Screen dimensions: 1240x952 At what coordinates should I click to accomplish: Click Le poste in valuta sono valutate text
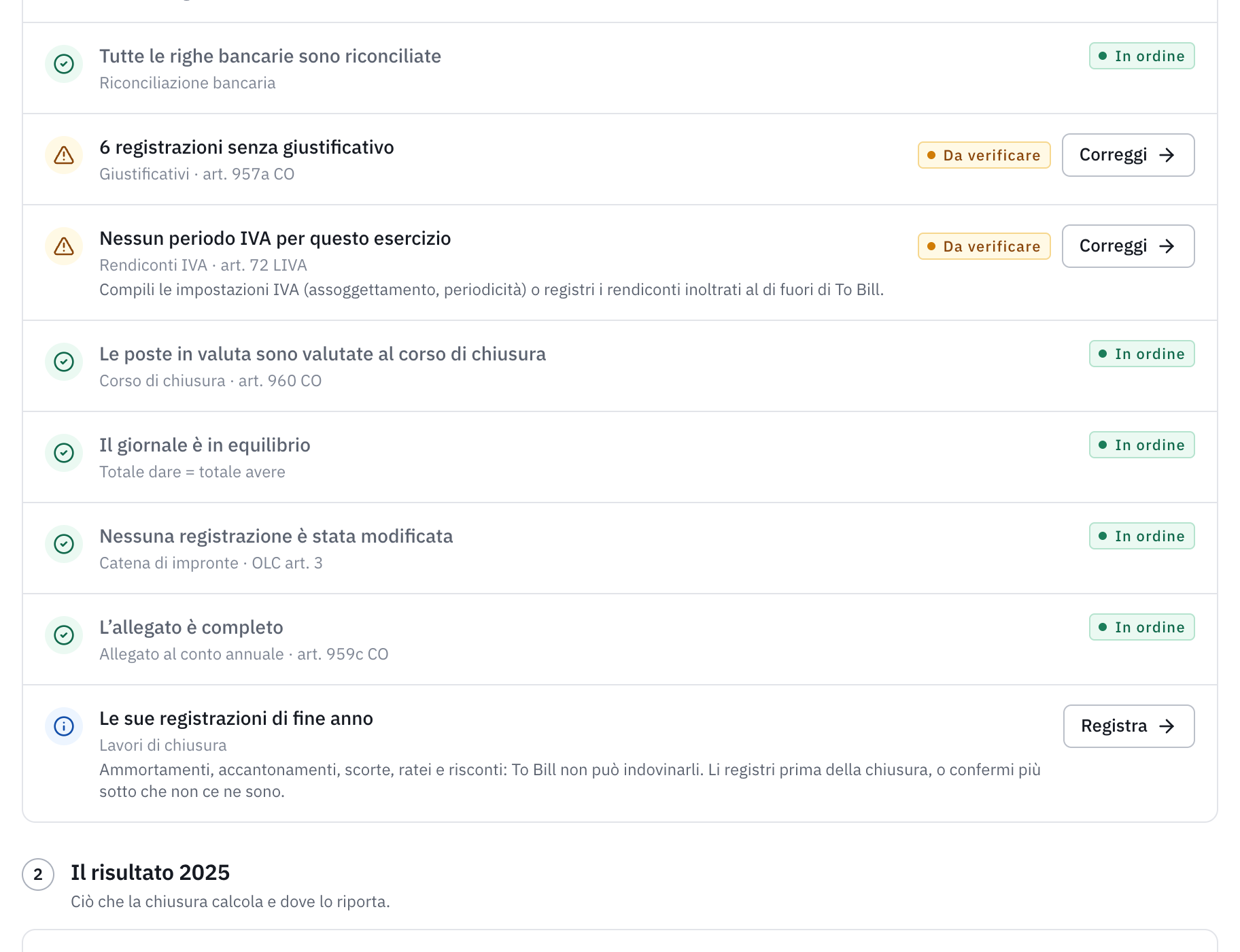coord(322,354)
